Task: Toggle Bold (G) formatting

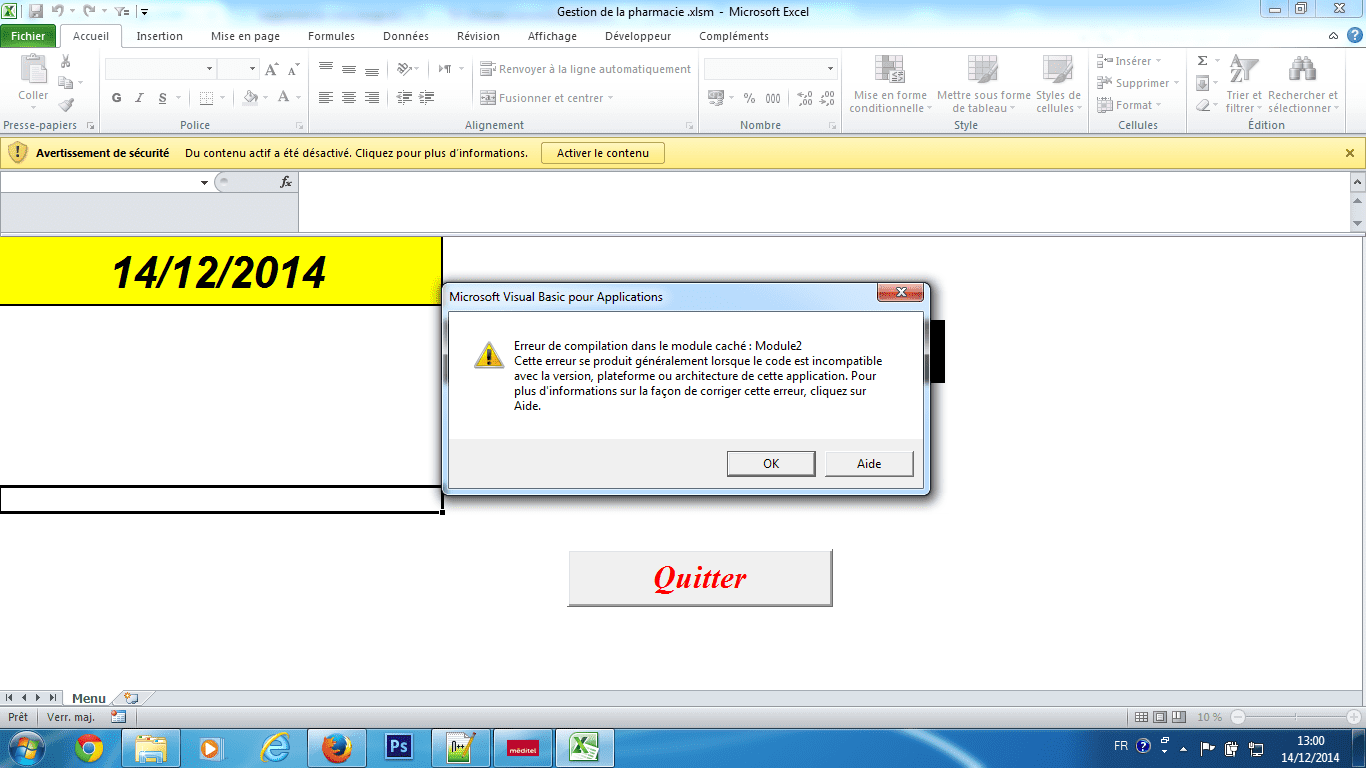Action: pyautogui.click(x=117, y=98)
